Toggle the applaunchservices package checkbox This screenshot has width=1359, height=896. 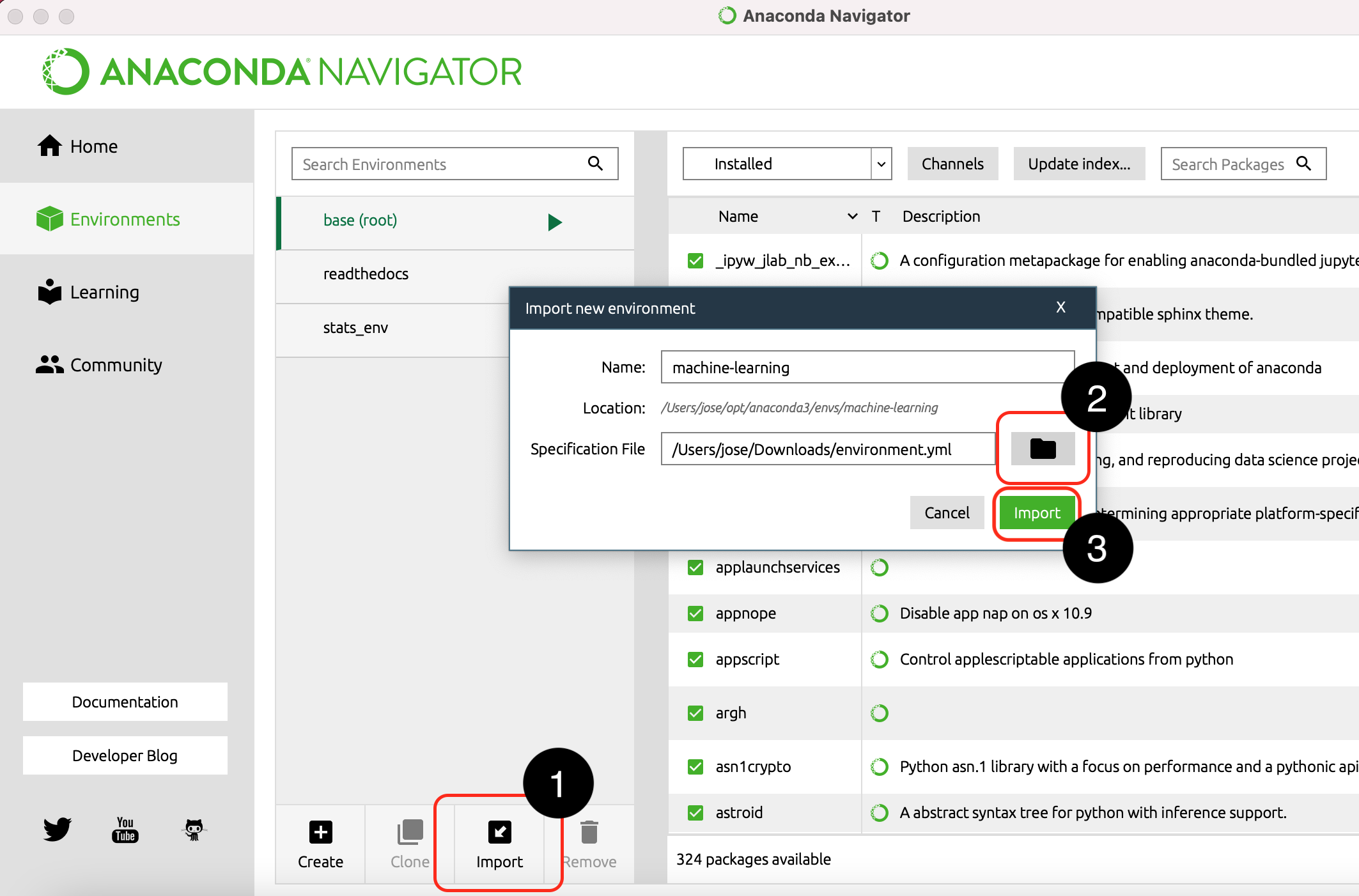697,567
